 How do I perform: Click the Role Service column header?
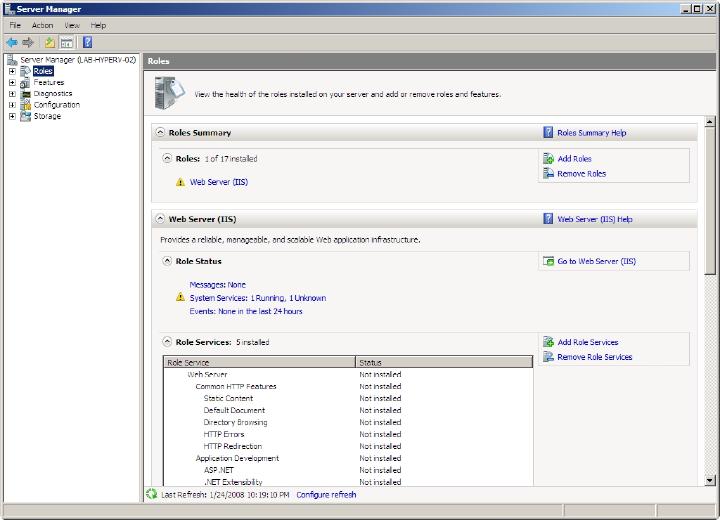[259, 362]
